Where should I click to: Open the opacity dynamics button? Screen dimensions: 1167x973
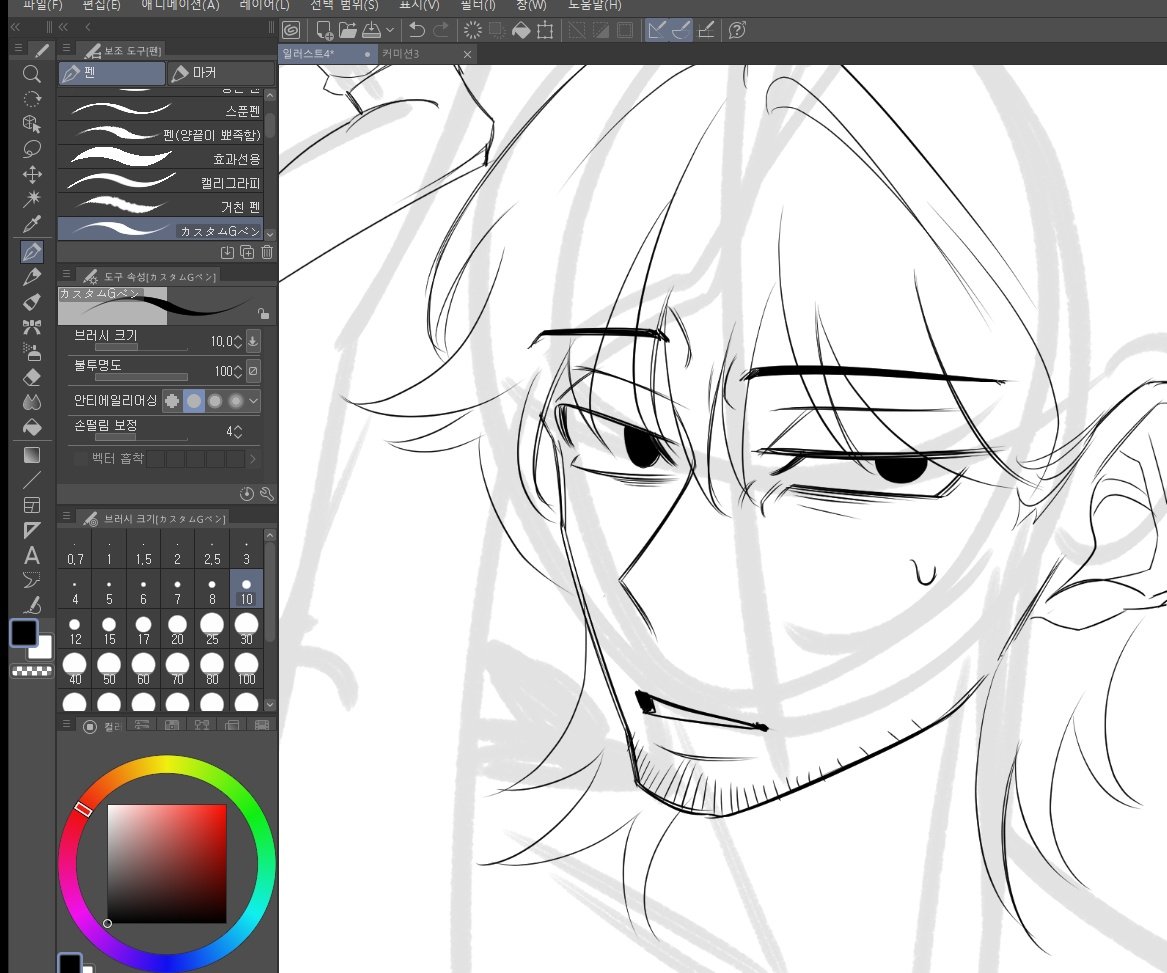point(253,371)
